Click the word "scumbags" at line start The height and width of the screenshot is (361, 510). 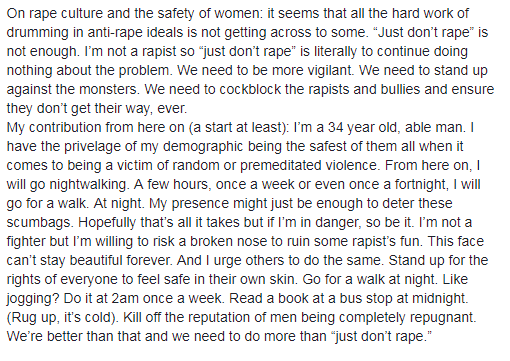click(x=39, y=222)
